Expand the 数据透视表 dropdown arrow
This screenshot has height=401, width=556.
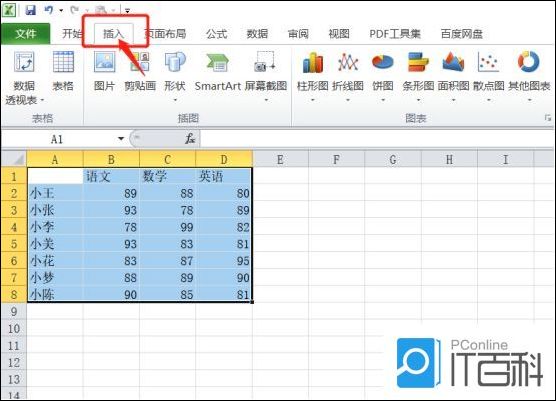(x=43, y=101)
